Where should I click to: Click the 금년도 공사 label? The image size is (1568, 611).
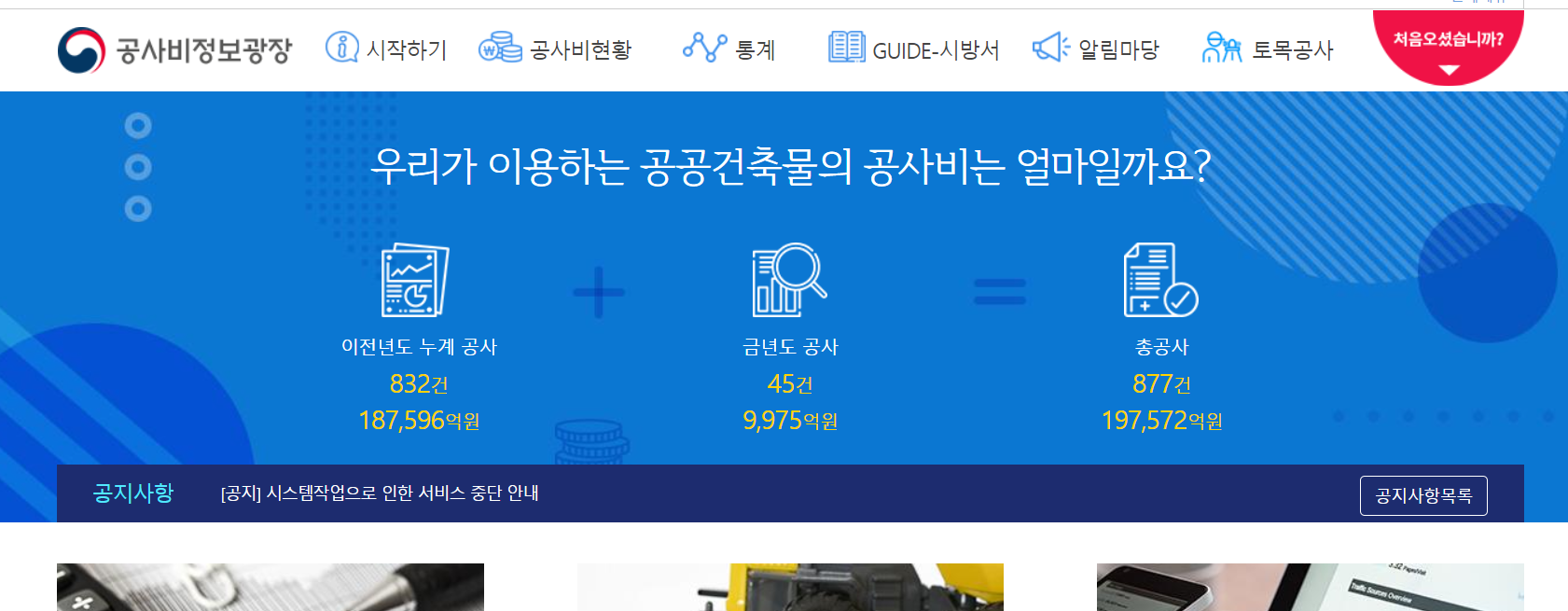(790, 347)
